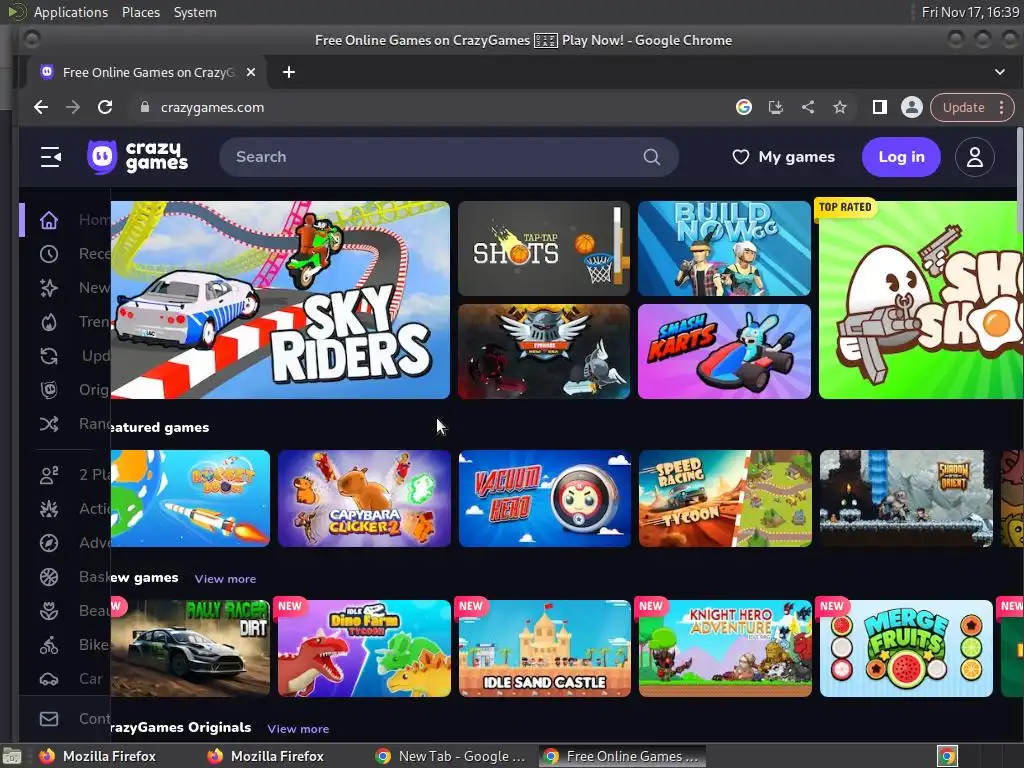Open the Idle Dino Farm Tycoon game
The width and height of the screenshot is (1024, 768).
(x=364, y=648)
